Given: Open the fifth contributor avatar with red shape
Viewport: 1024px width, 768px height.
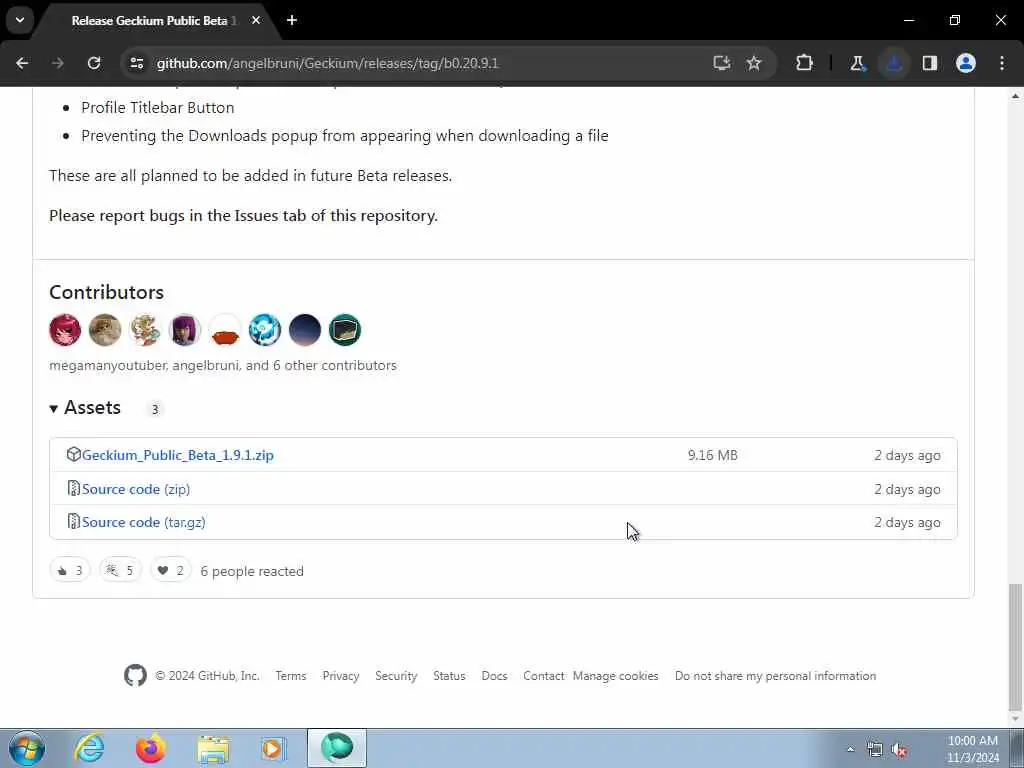Looking at the screenshot, I should point(225,330).
